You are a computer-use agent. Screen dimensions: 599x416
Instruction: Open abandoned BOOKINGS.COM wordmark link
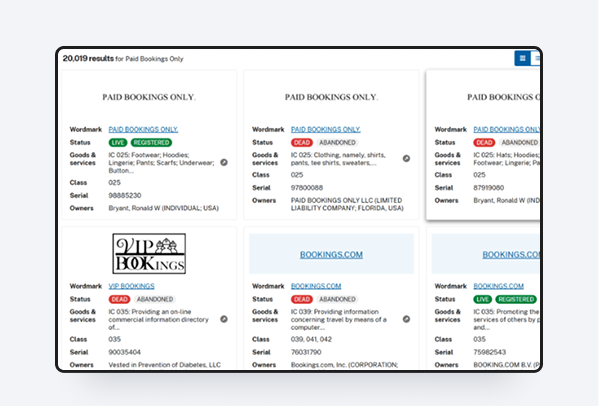coord(316,286)
